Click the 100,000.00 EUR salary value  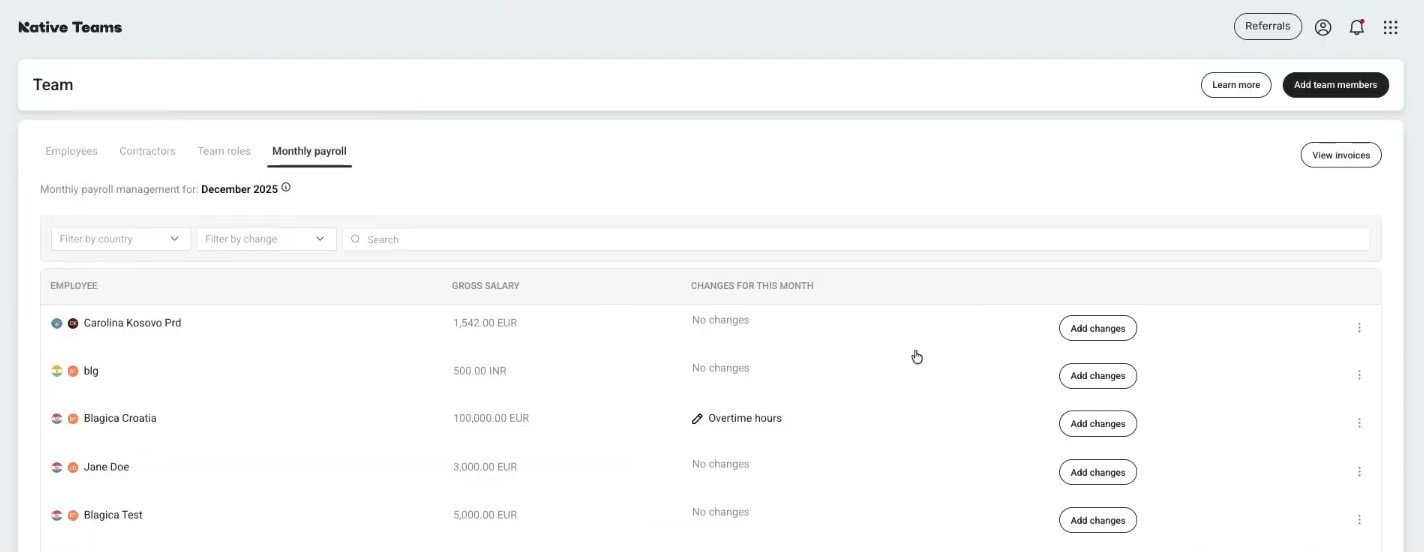(x=491, y=419)
